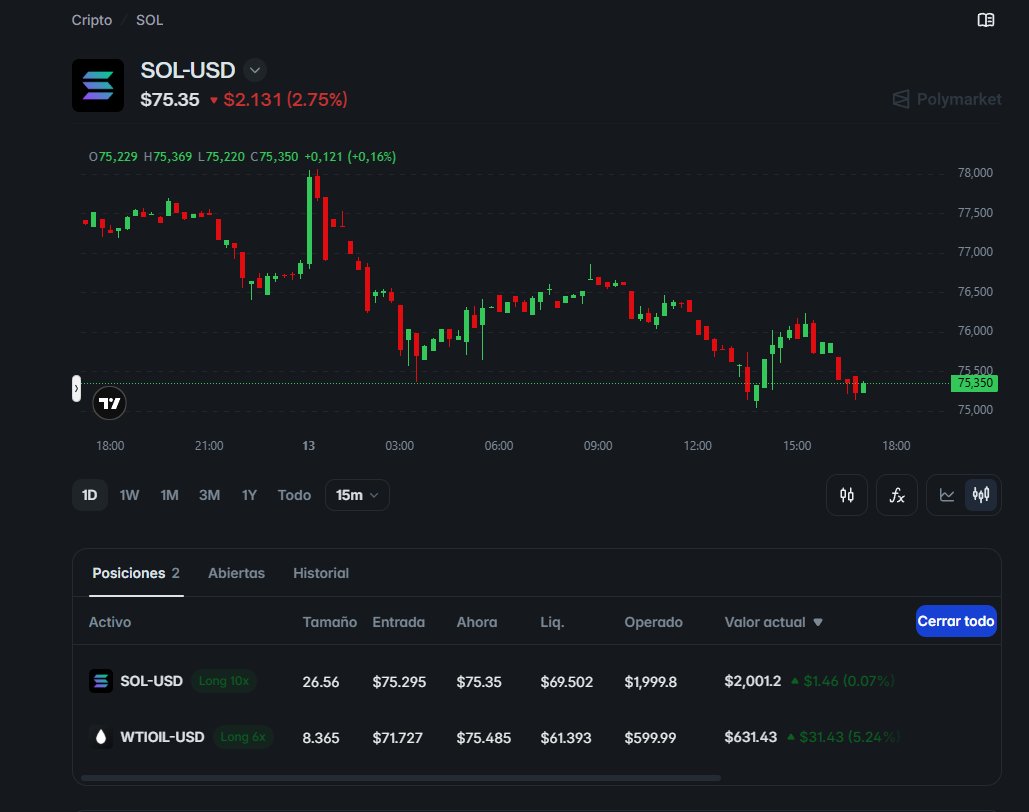
Task: Click the 75,350 current price label
Action: coord(974,383)
